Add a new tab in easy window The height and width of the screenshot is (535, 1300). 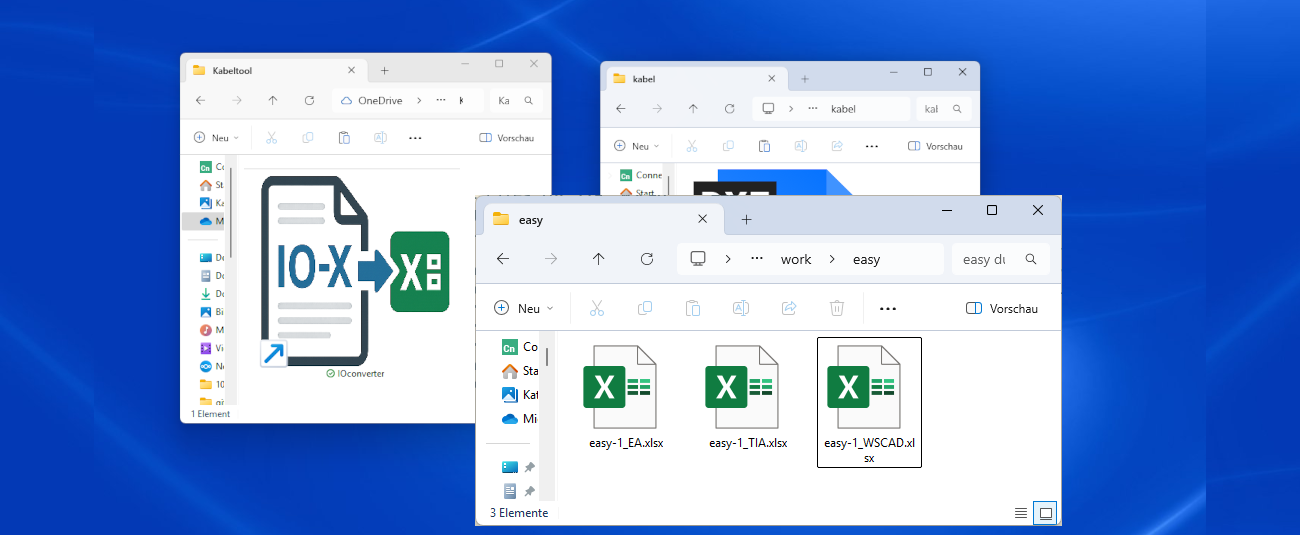(x=746, y=220)
